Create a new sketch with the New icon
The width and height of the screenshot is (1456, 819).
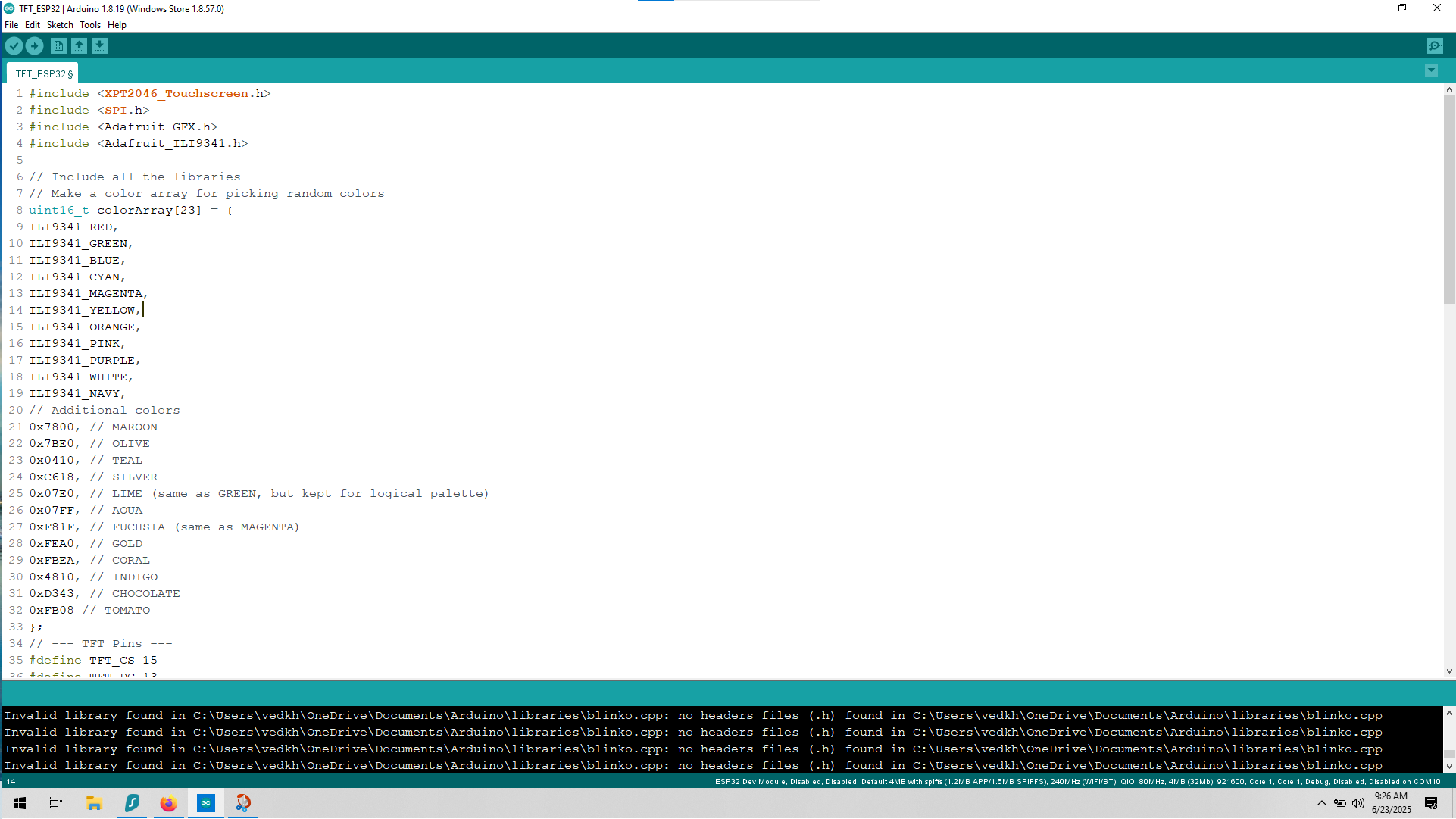click(x=58, y=46)
